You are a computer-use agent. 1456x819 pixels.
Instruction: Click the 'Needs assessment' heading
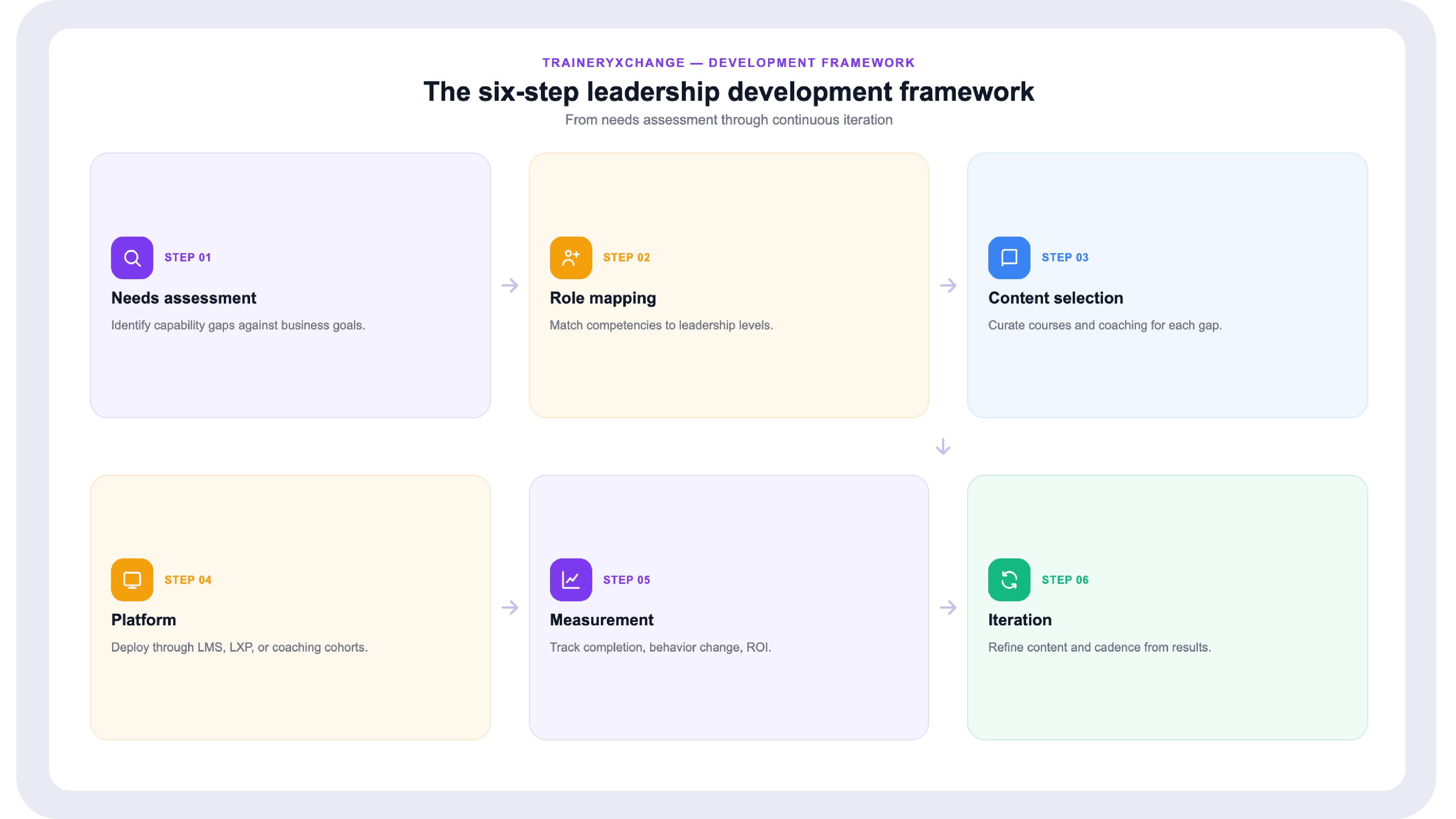184,298
